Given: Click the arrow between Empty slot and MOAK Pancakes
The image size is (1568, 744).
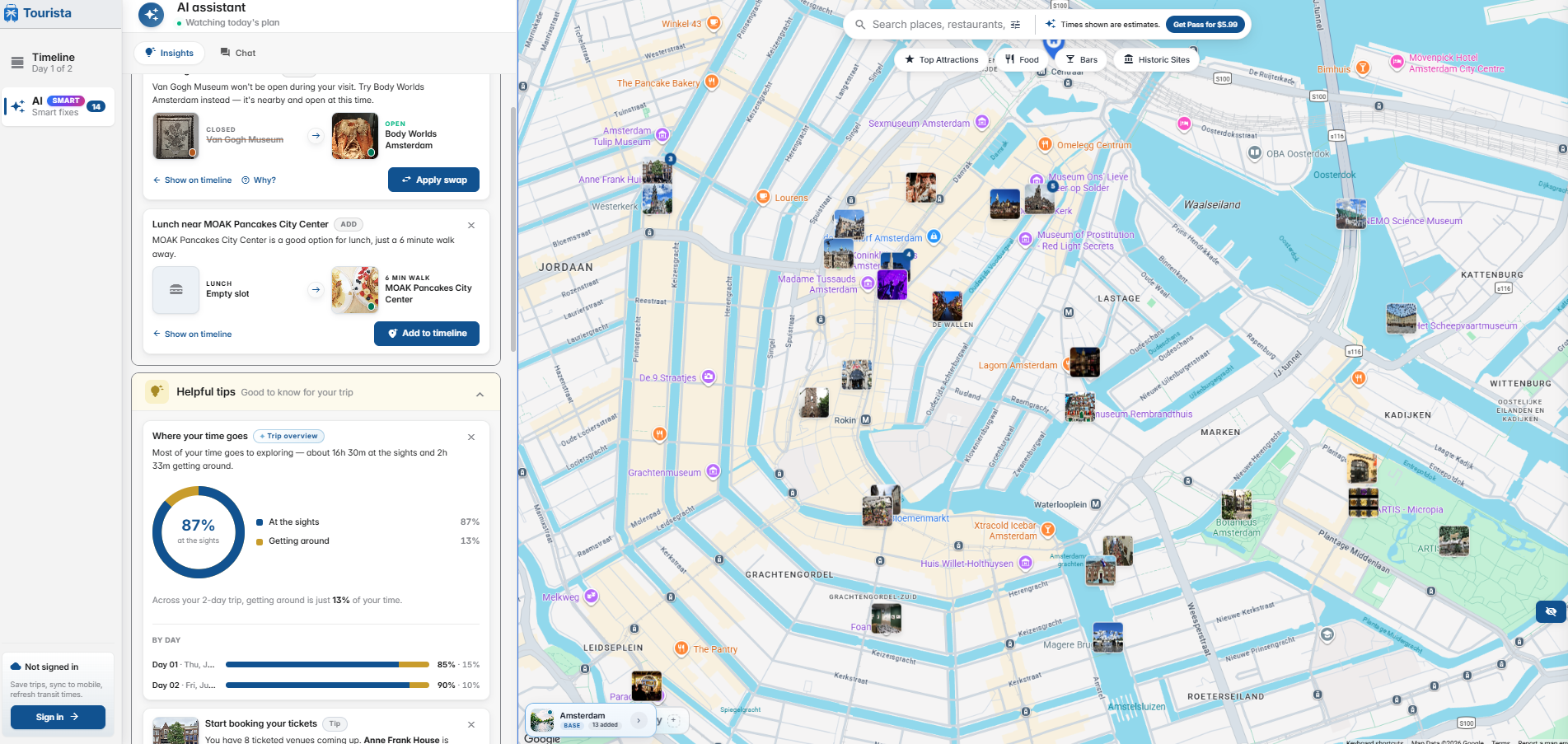Looking at the screenshot, I should point(316,290).
